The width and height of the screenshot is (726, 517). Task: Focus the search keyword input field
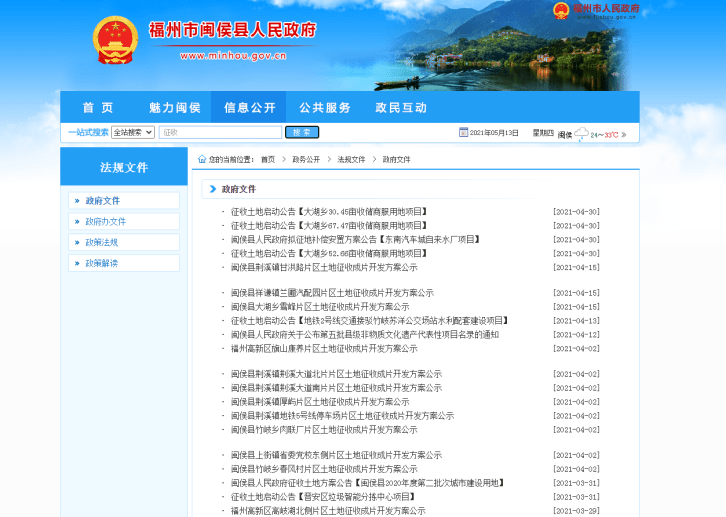point(220,132)
